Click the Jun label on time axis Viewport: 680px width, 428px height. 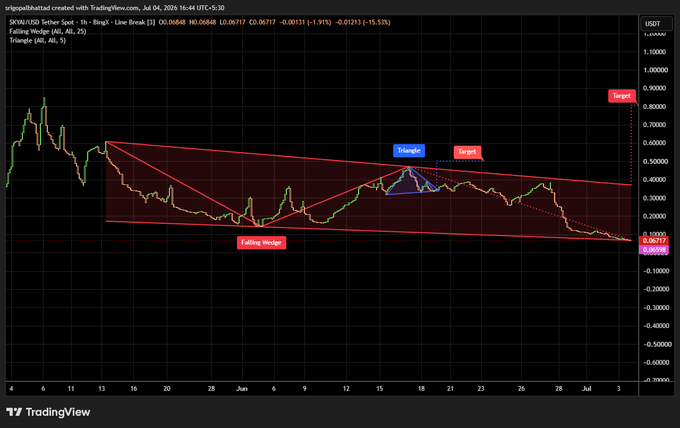(242, 389)
